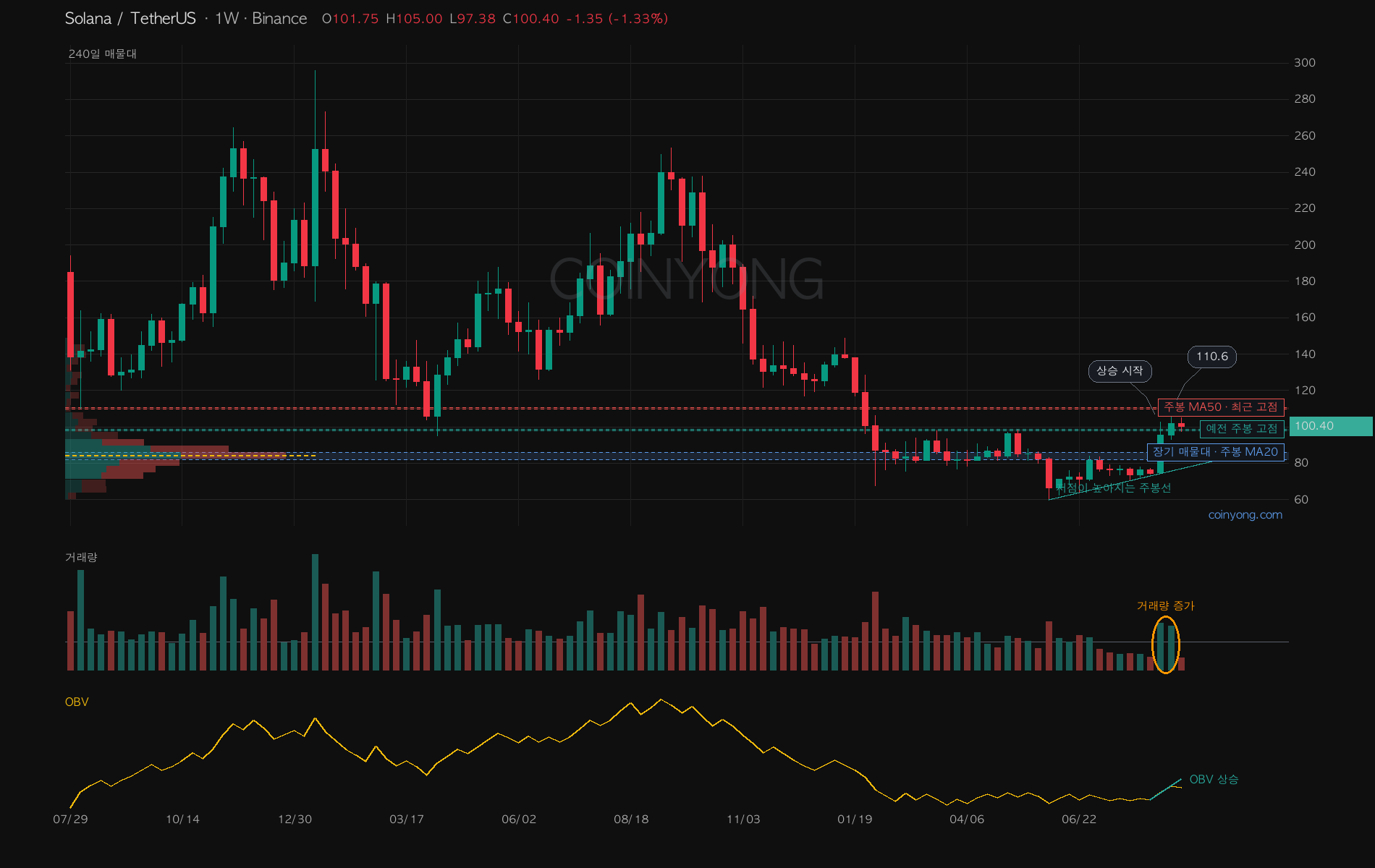Click the Solana / TetherUS chart title

coord(130,19)
